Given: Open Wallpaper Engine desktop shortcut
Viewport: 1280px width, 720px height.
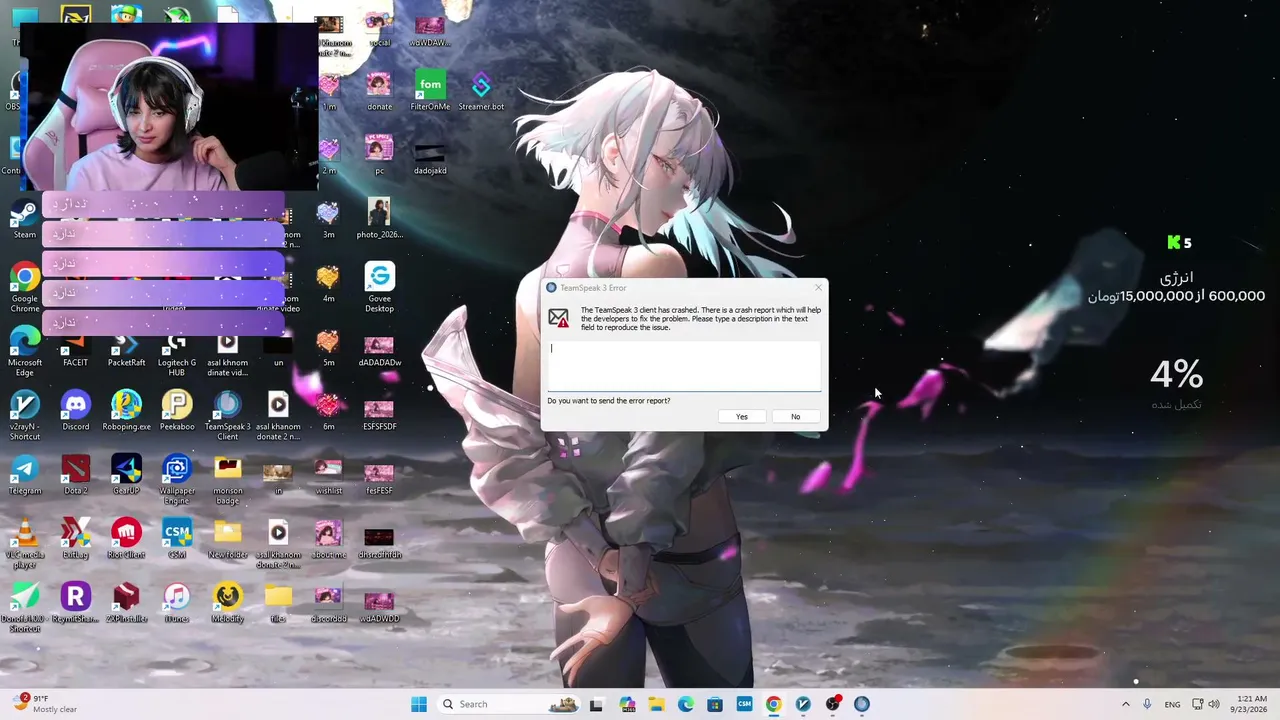Looking at the screenshot, I should tap(177, 479).
